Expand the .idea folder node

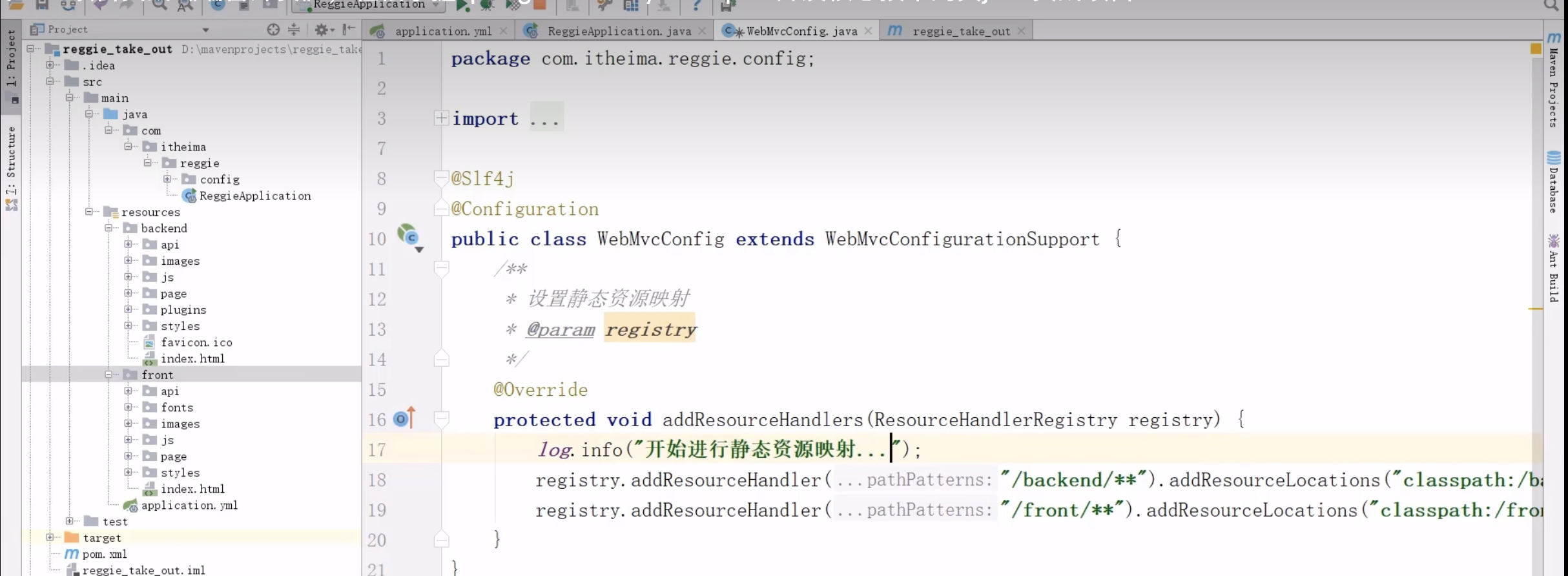pyautogui.click(x=50, y=65)
